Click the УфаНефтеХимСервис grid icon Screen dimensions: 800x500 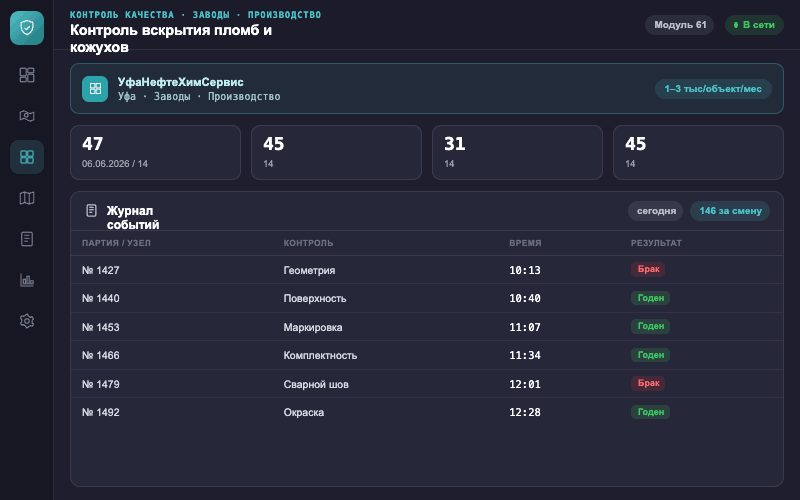(x=95, y=89)
